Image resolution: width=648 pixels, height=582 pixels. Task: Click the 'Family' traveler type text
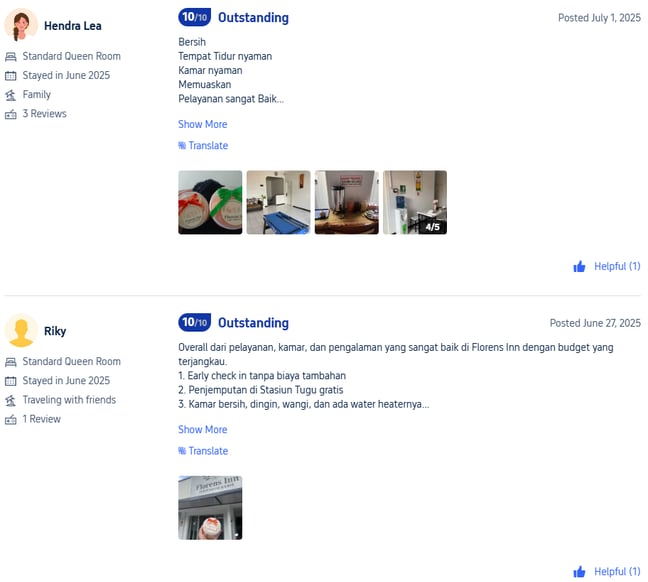[36, 95]
